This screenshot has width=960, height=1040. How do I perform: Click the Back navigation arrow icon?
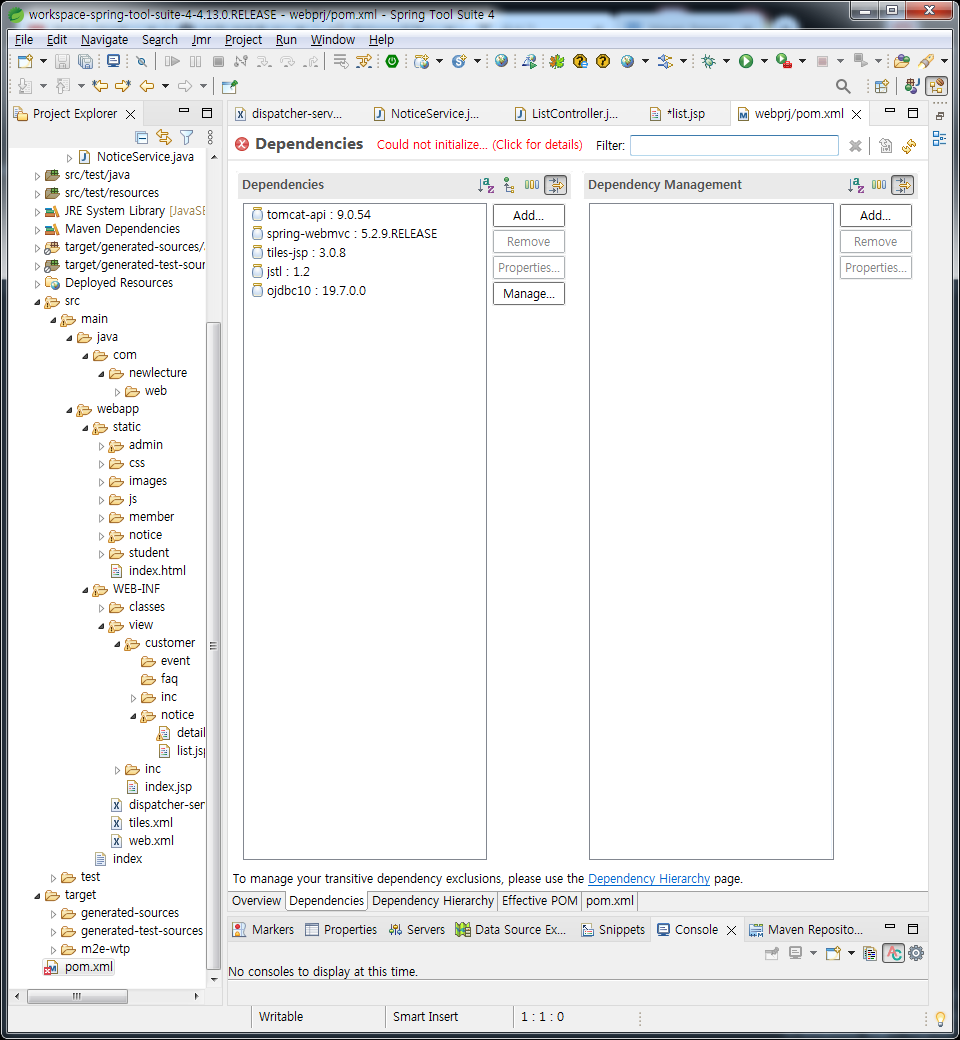pyautogui.click(x=147, y=86)
